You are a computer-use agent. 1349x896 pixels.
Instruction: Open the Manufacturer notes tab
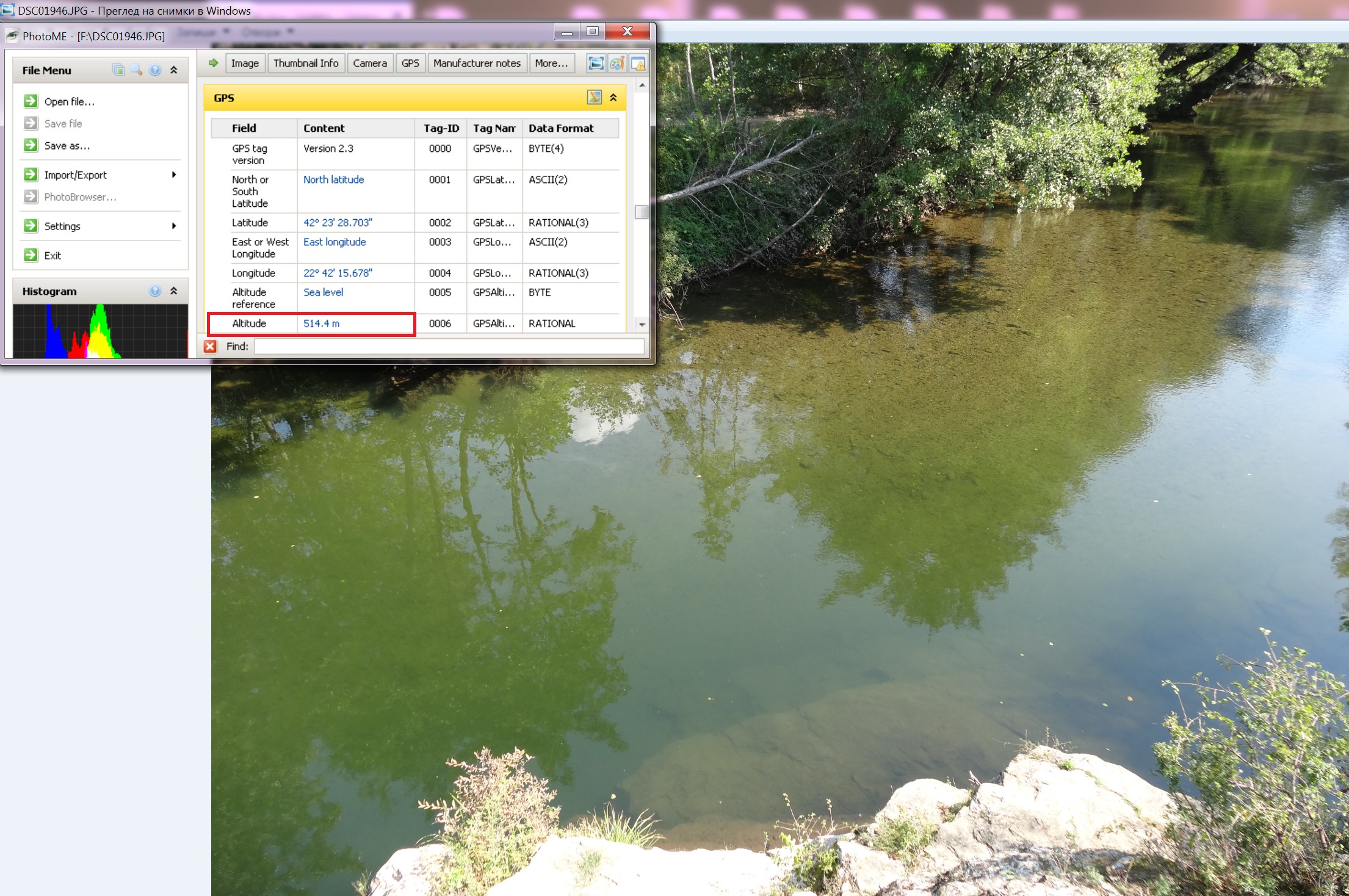(477, 63)
